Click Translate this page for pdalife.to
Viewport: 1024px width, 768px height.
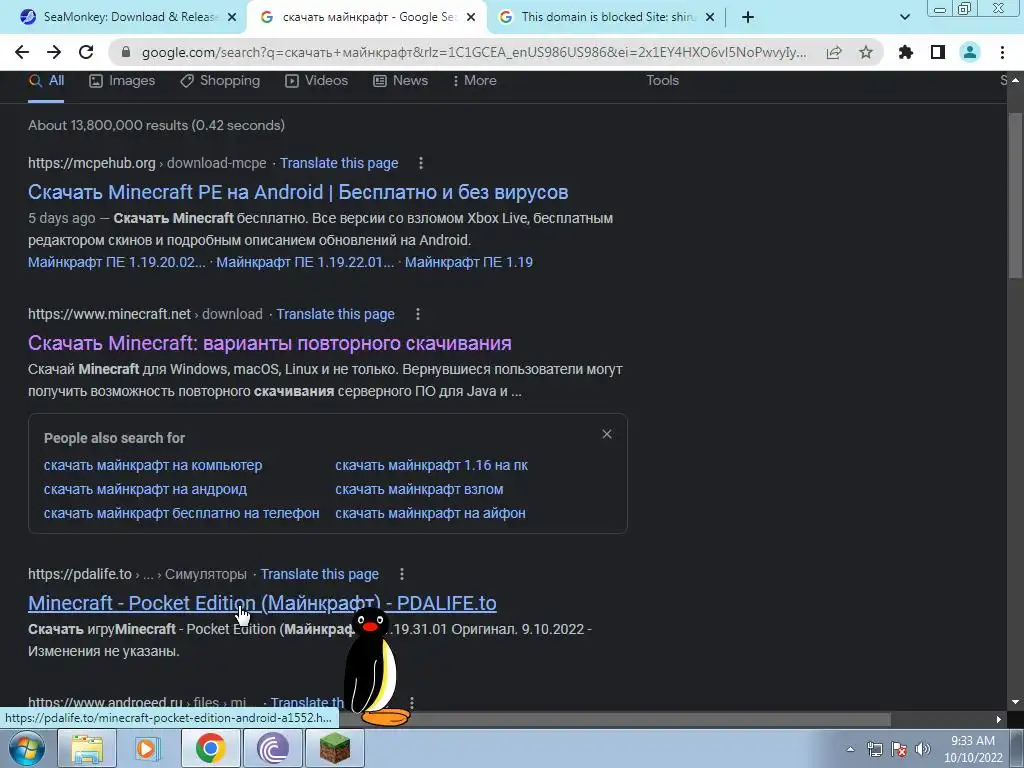tap(319, 574)
